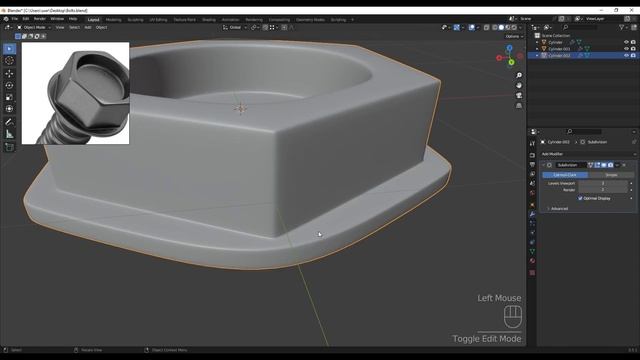Open viewport View menu
Screen dimensions: 640x360
click(x=60, y=27)
